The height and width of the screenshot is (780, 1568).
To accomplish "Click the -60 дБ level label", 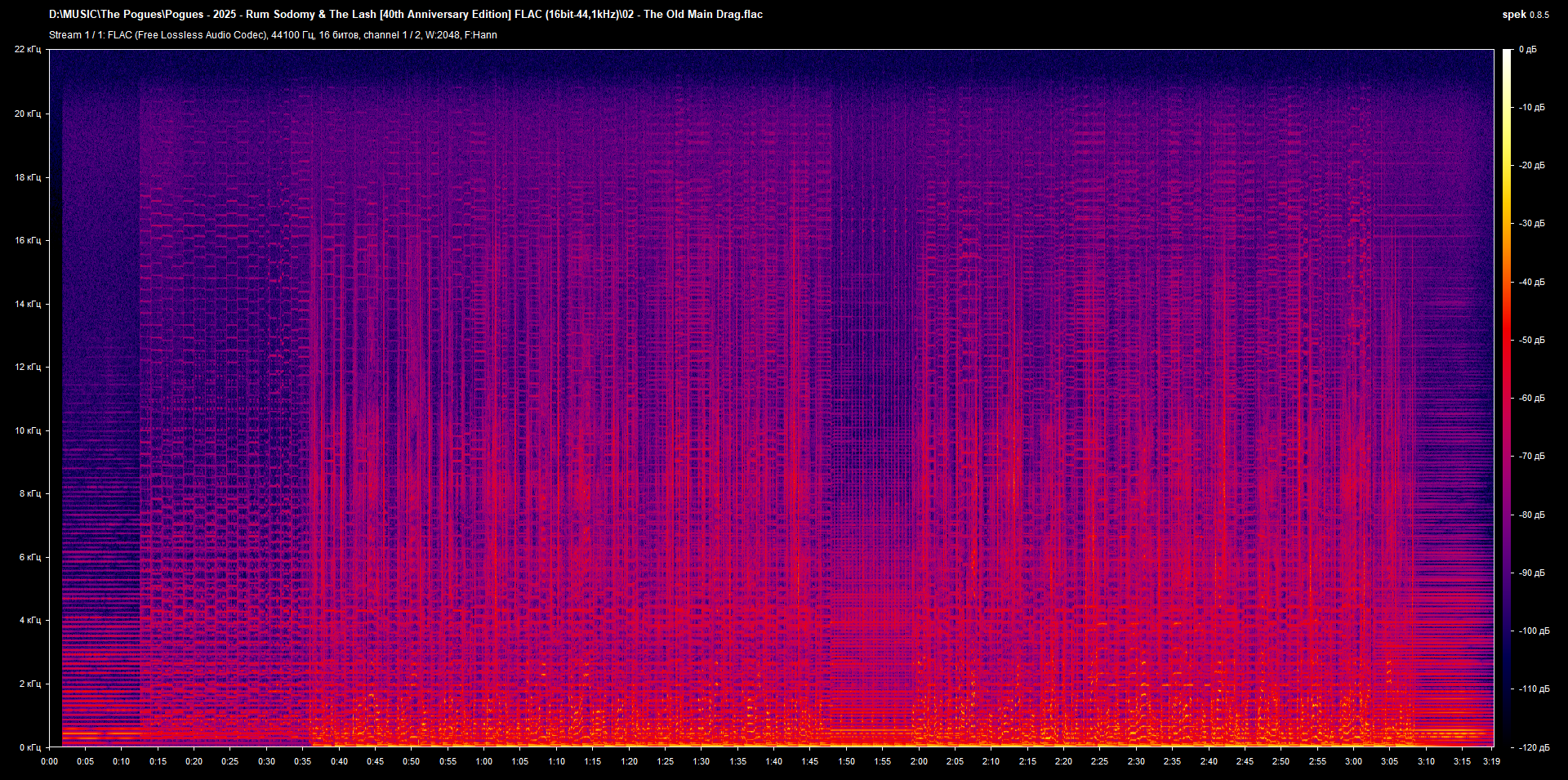I will click(1532, 398).
